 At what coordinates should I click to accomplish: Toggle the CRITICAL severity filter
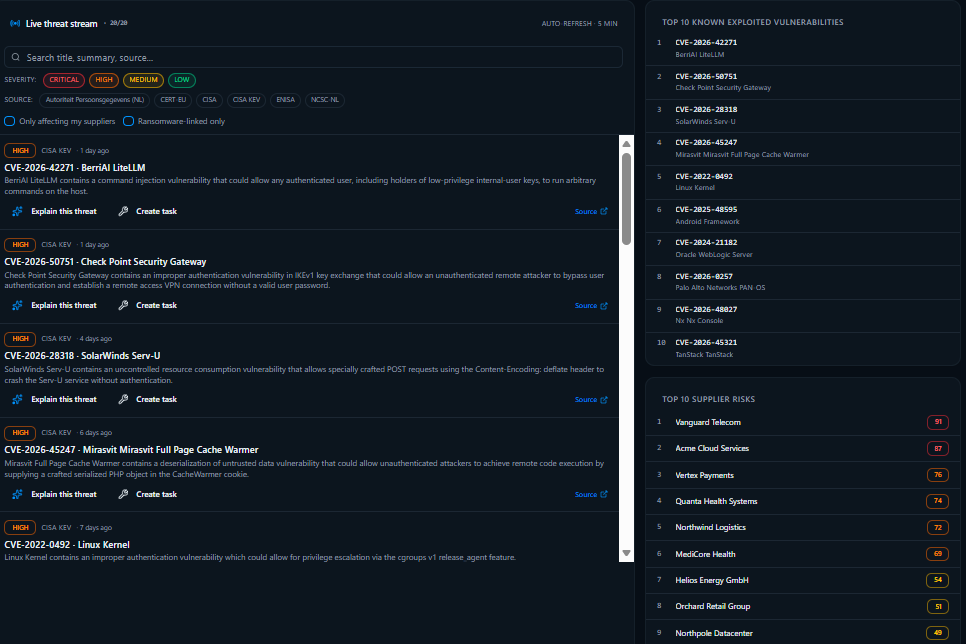pos(64,80)
